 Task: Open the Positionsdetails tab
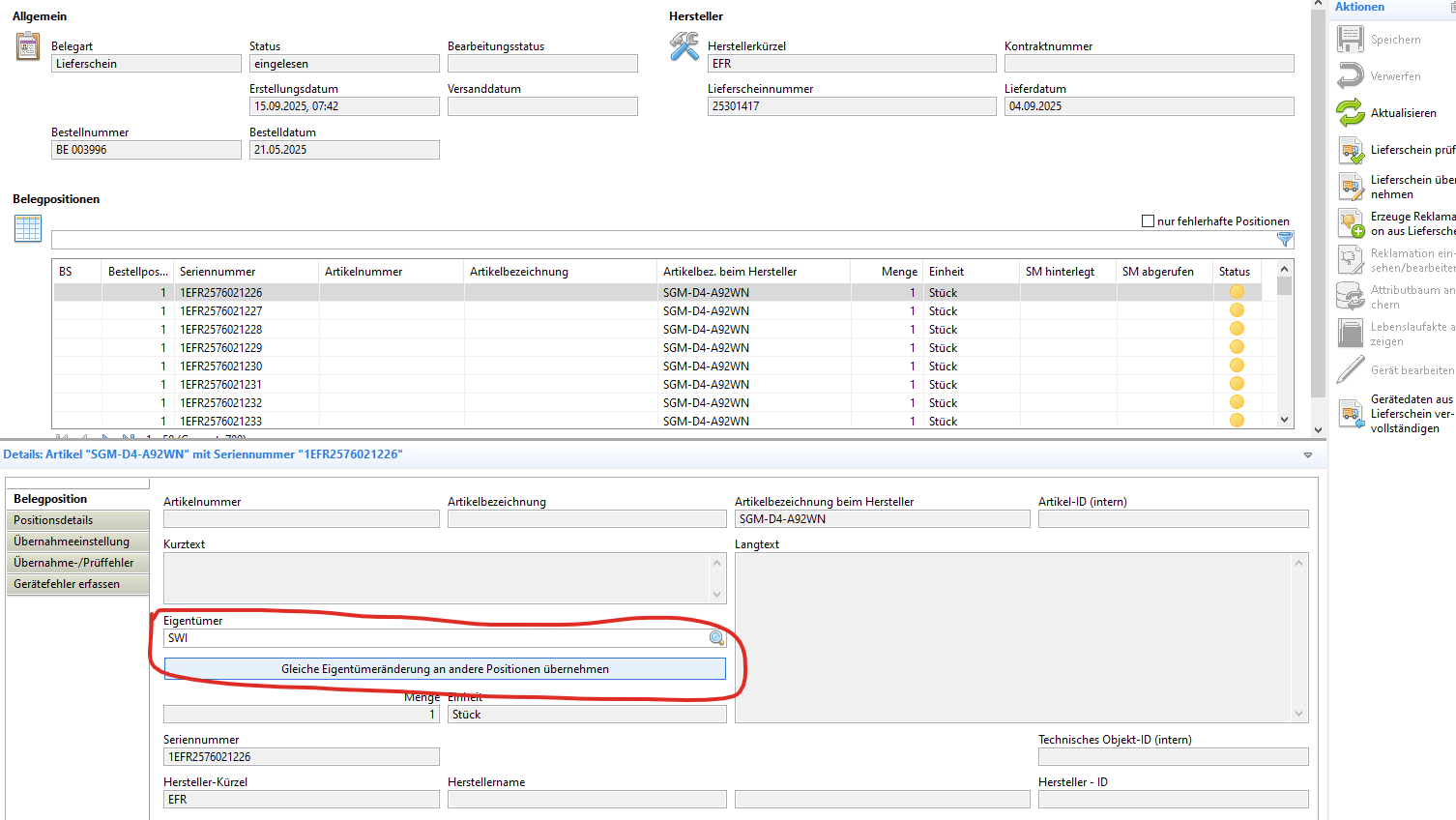[77, 520]
